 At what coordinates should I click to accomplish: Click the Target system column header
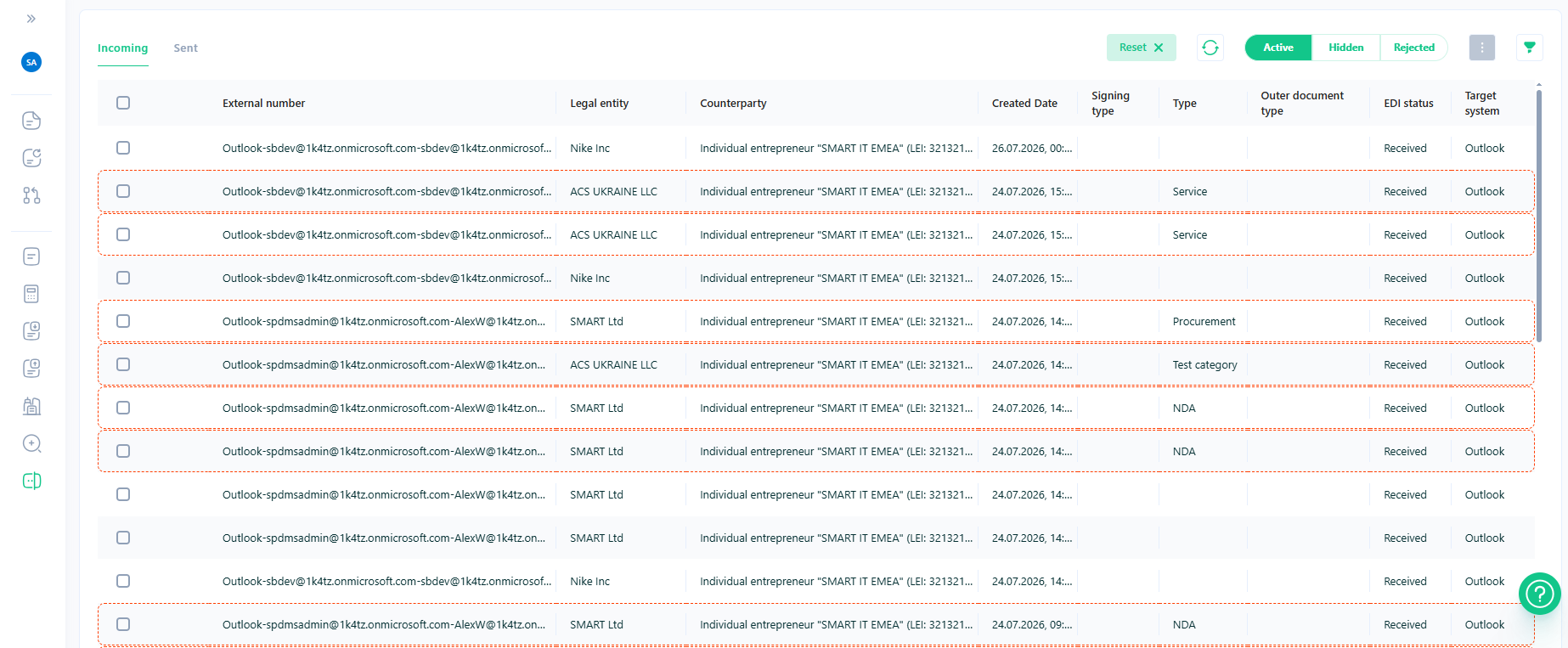click(1482, 103)
